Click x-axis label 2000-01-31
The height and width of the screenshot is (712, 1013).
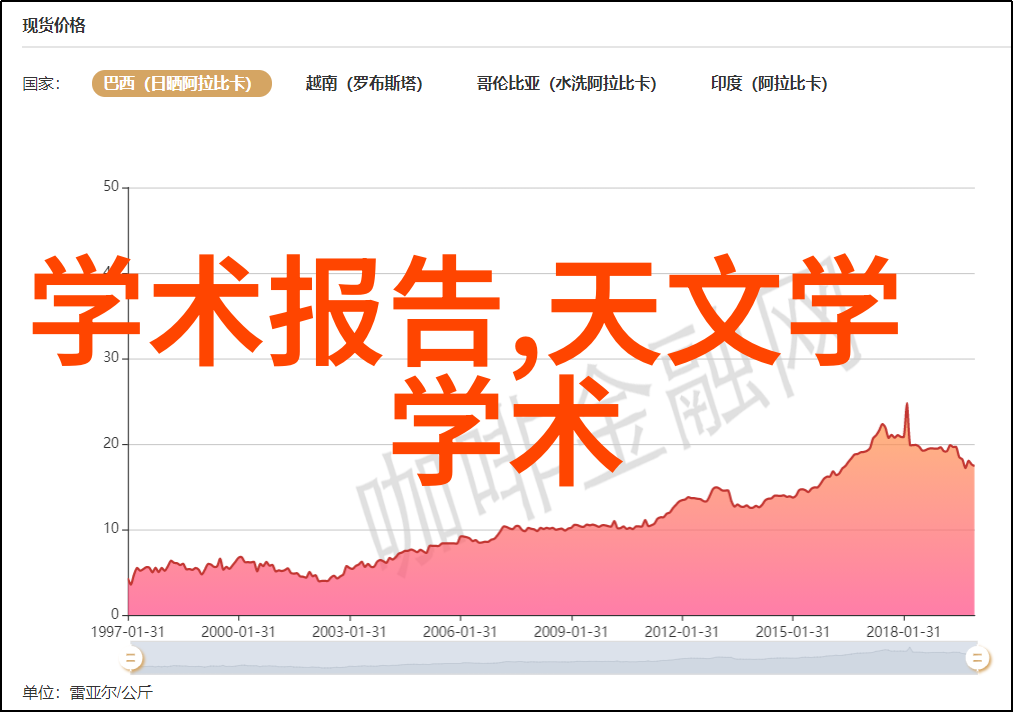[x=238, y=632]
